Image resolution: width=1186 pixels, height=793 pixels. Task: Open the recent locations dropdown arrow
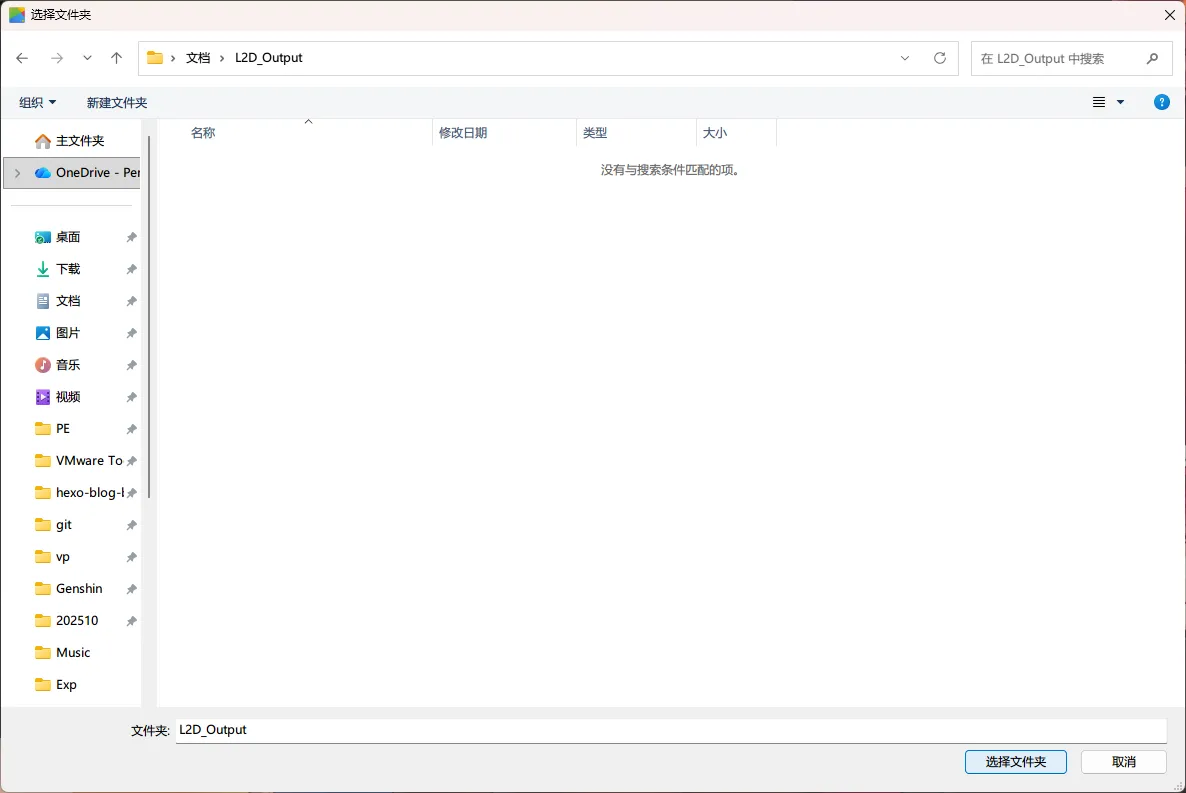(x=87, y=58)
